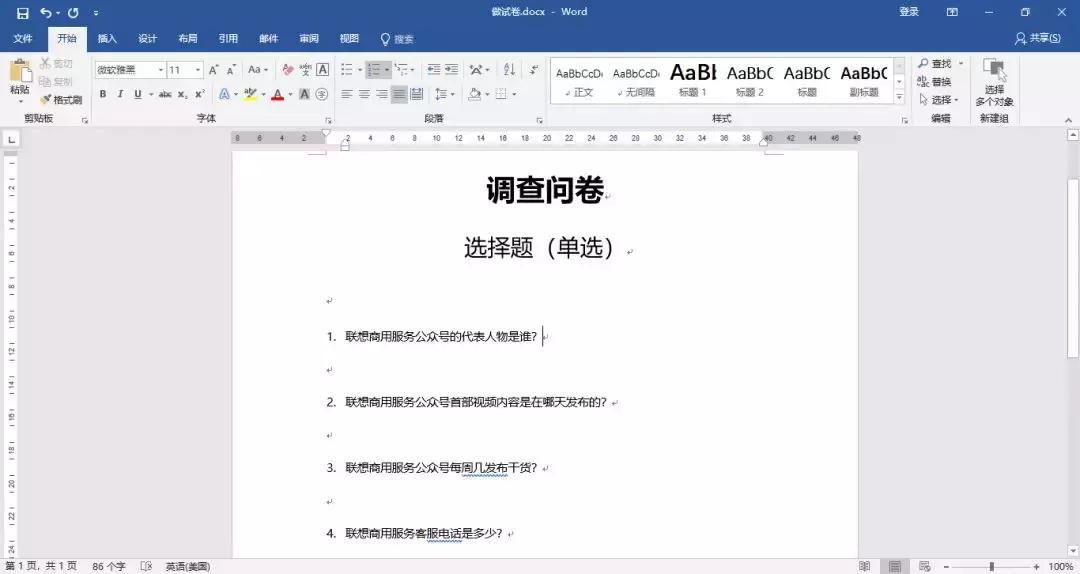Click the enclosed character (circled 字) icon
This screenshot has width=1080, height=574.
click(322, 94)
